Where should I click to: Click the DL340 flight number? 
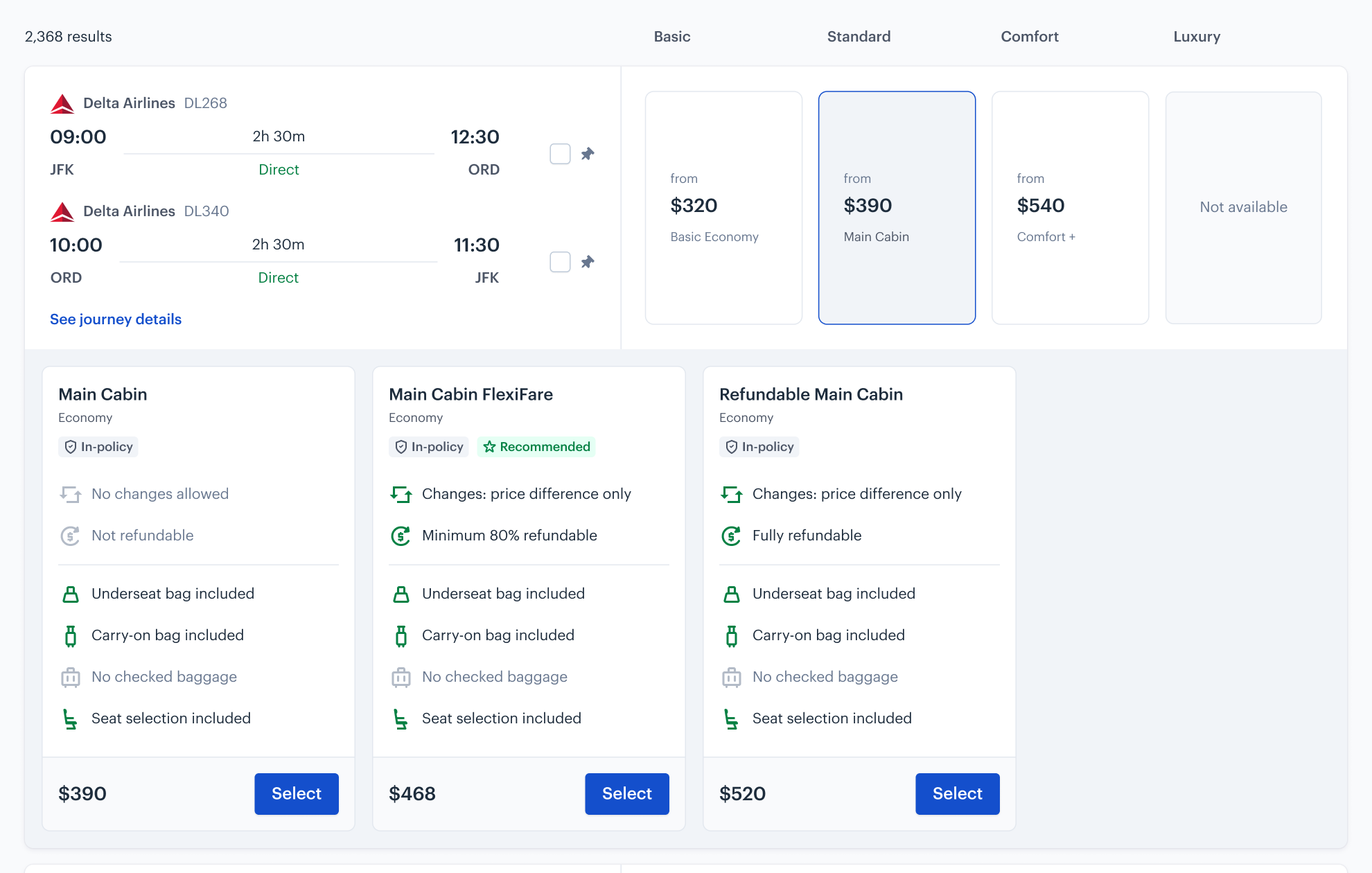(206, 211)
